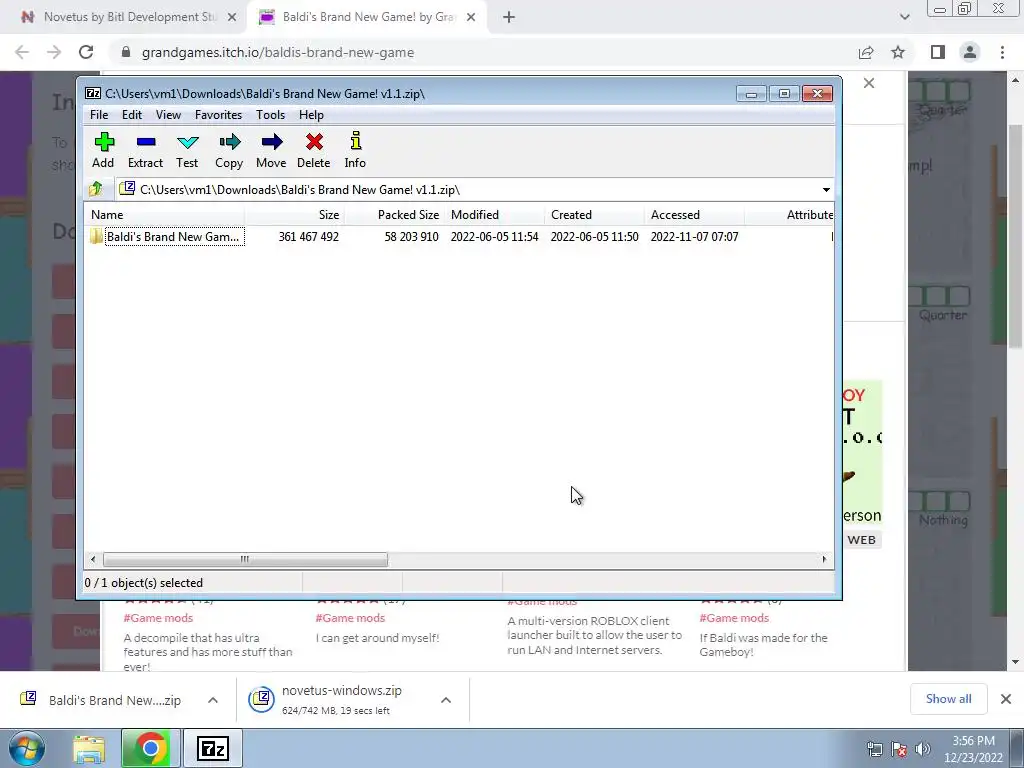Bookmark this page with the star icon
This screenshot has height=768, width=1024.
(898, 52)
